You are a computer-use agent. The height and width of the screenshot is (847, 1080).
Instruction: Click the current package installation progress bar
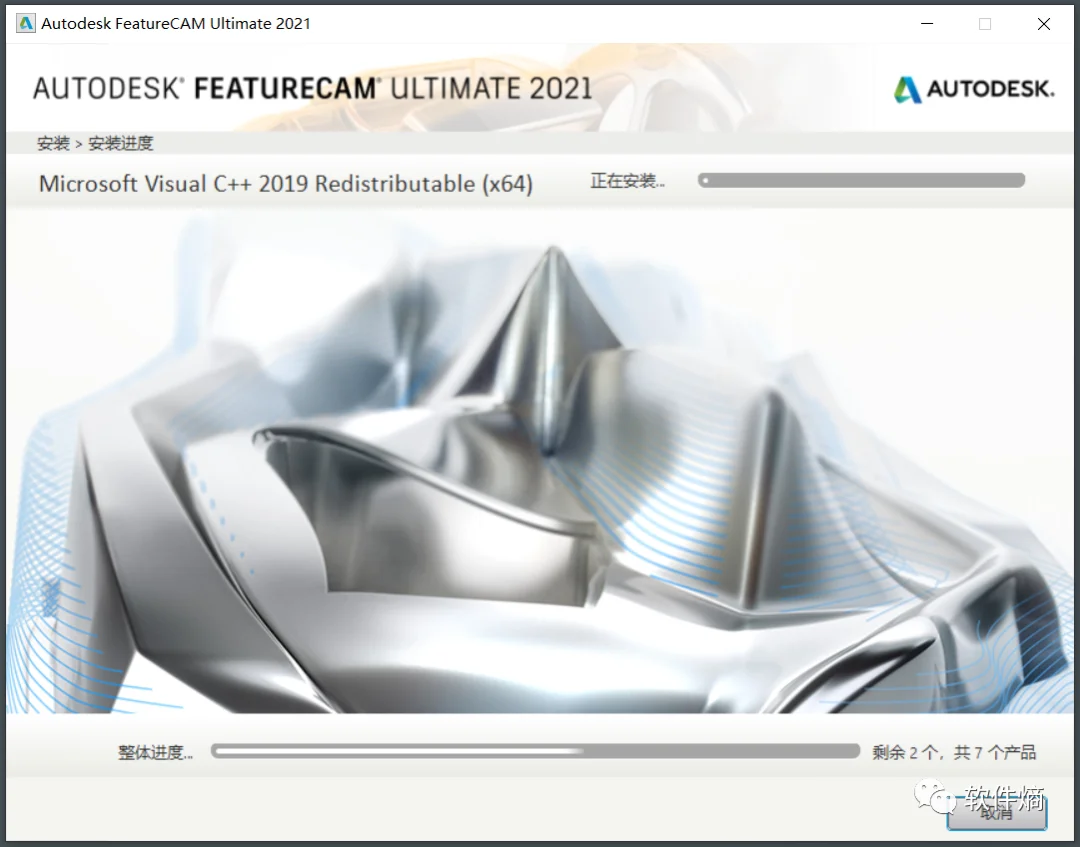point(862,180)
